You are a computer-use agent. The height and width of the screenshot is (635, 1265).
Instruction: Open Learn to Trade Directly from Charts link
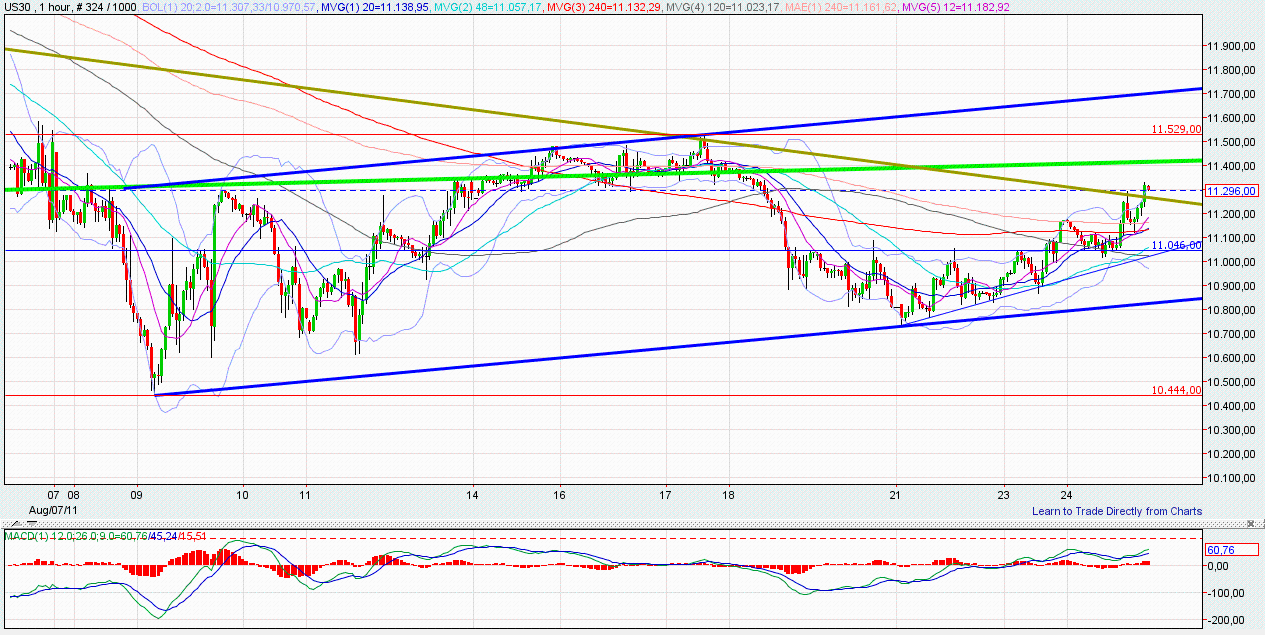pos(1117,511)
